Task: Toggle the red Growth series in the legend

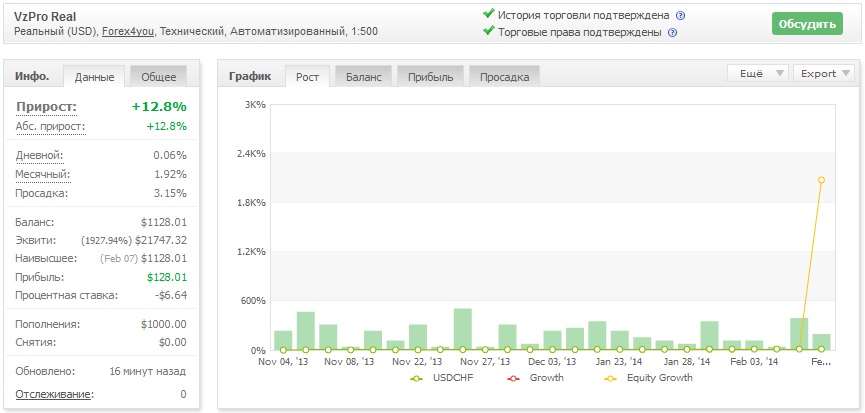Action: (x=514, y=378)
